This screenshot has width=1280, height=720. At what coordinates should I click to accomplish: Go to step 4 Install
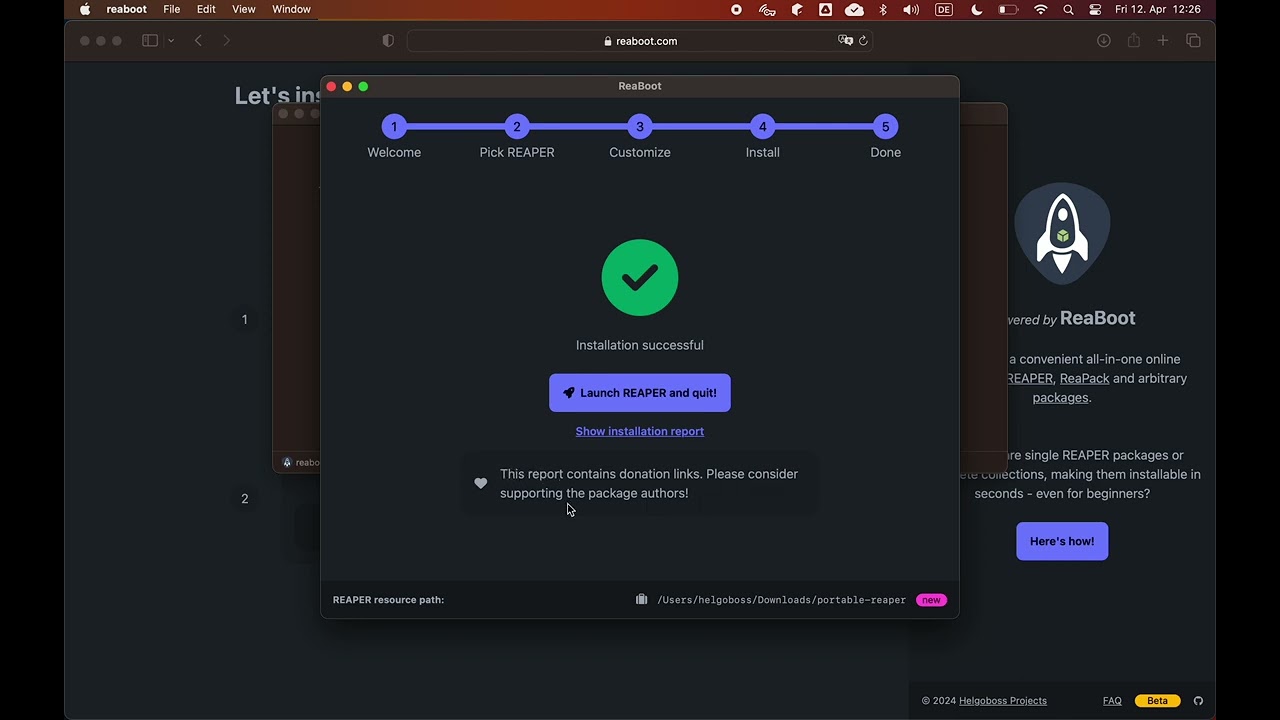pyautogui.click(x=763, y=127)
